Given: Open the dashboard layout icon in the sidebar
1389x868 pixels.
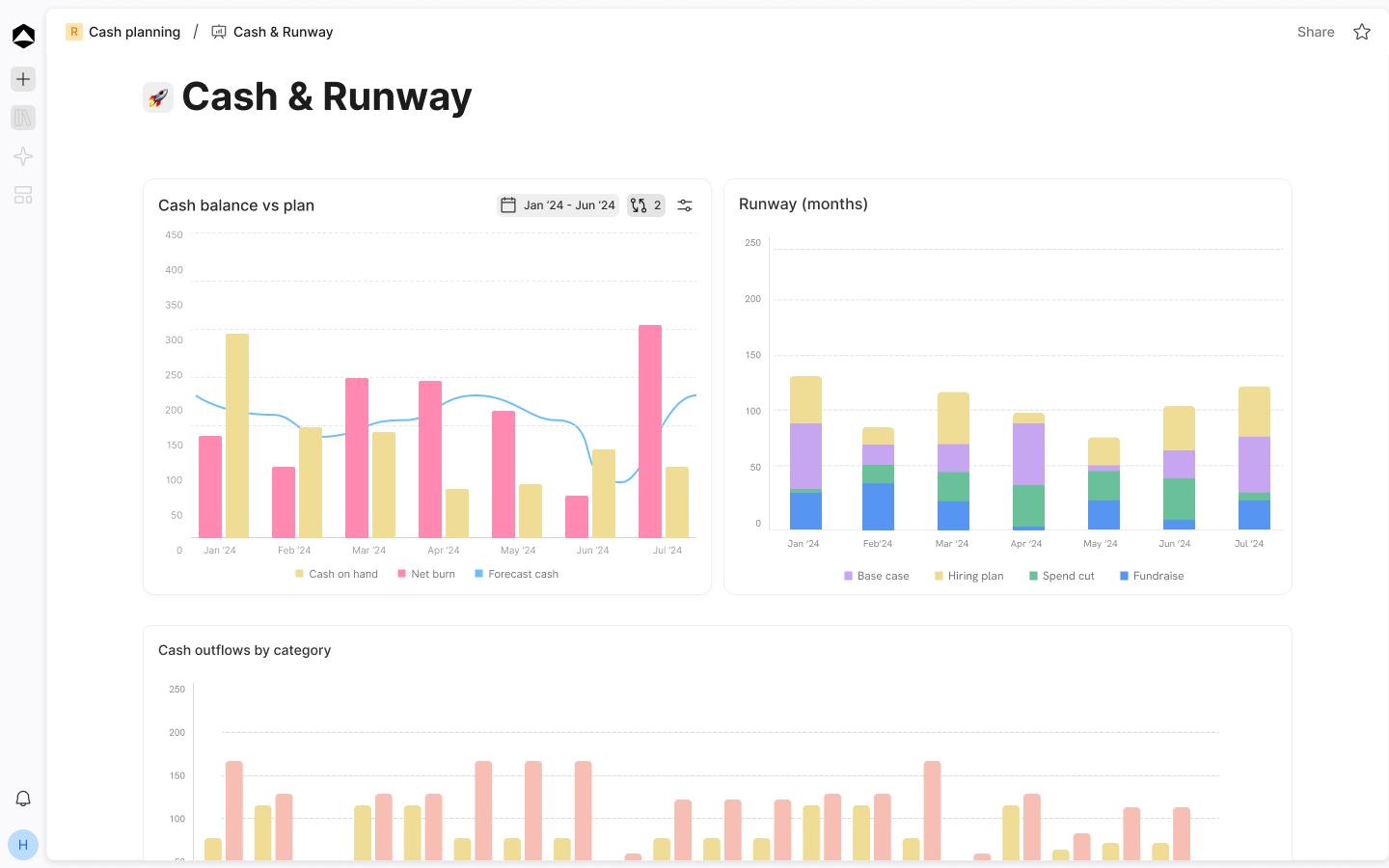Looking at the screenshot, I should click(x=23, y=195).
